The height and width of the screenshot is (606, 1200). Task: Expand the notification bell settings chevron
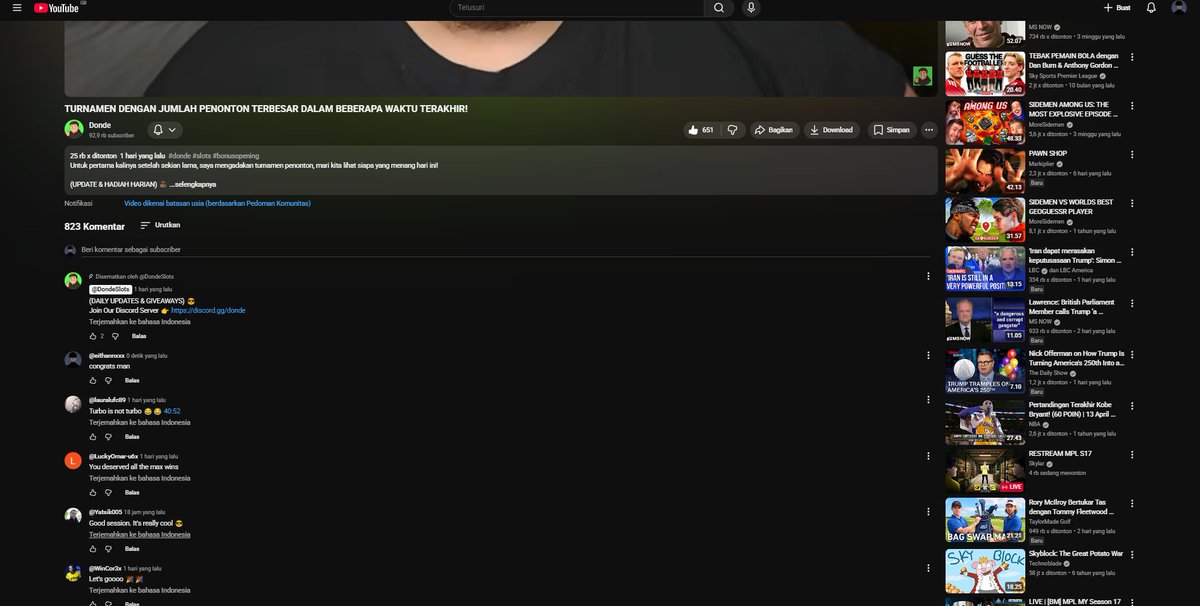point(173,129)
